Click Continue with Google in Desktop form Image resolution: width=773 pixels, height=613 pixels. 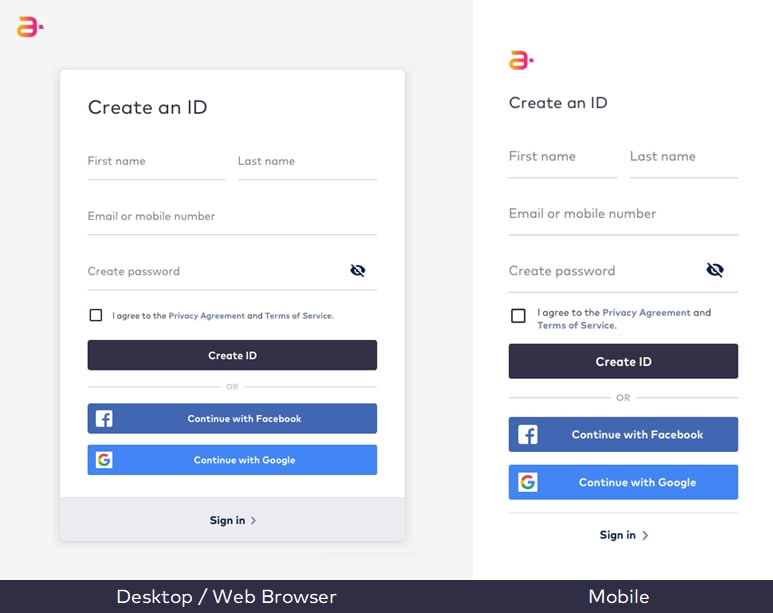pos(232,460)
